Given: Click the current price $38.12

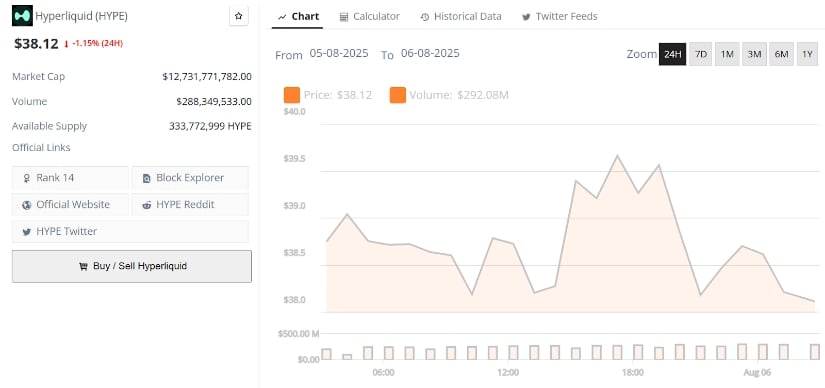Looking at the screenshot, I should pos(36,44).
